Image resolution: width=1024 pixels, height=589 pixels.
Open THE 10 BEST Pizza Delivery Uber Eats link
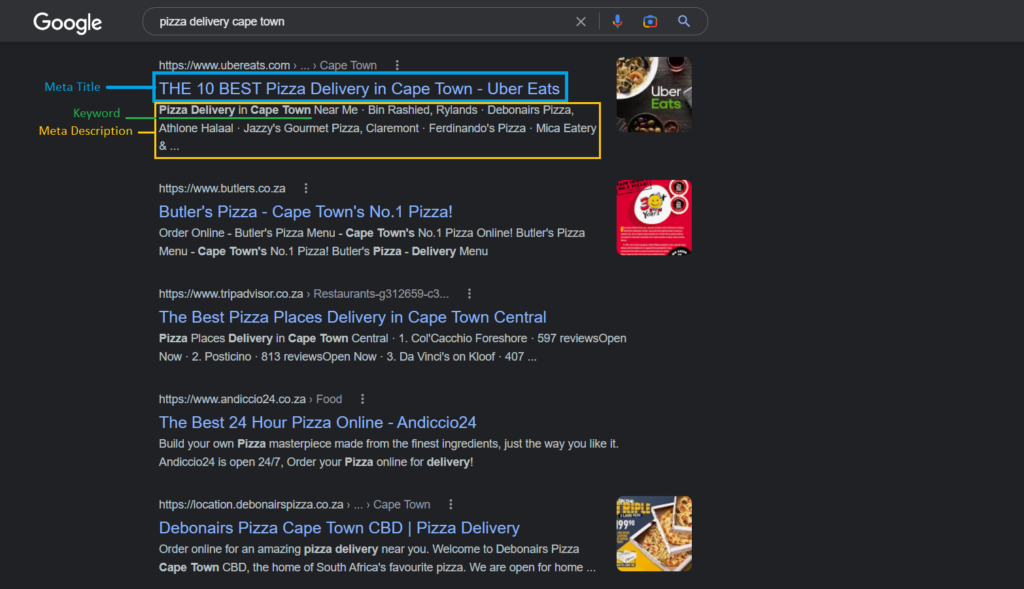tap(359, 88)
